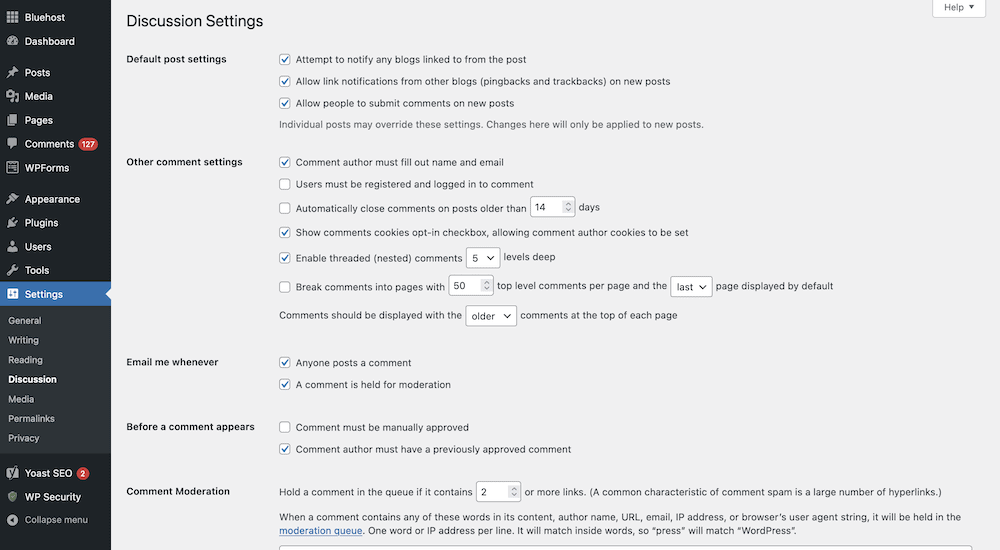Click the Media icon in sidebar
This screenshot has height=550, width=1000.
coord(12,97)
